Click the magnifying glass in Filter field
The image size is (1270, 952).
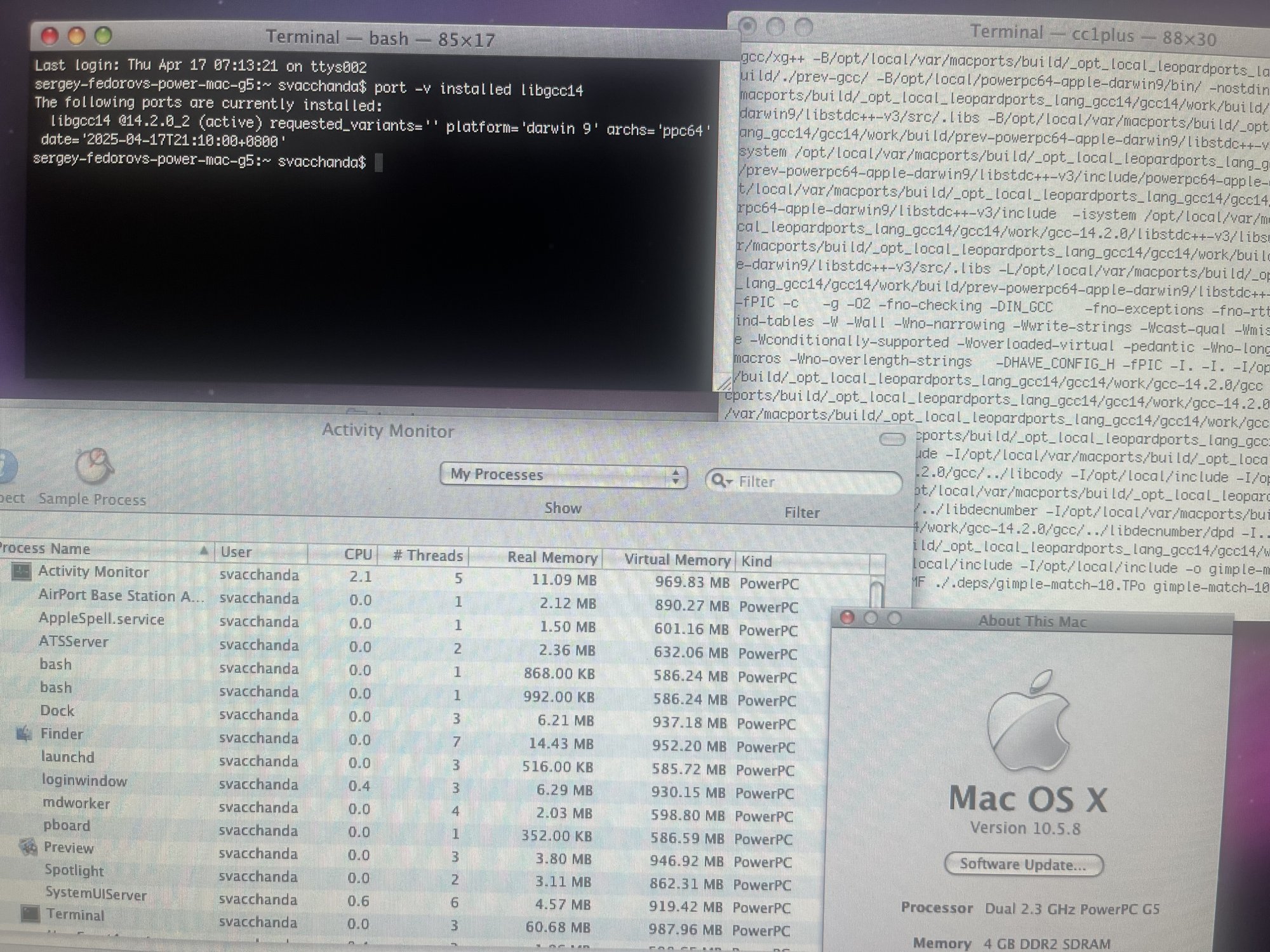719,481
